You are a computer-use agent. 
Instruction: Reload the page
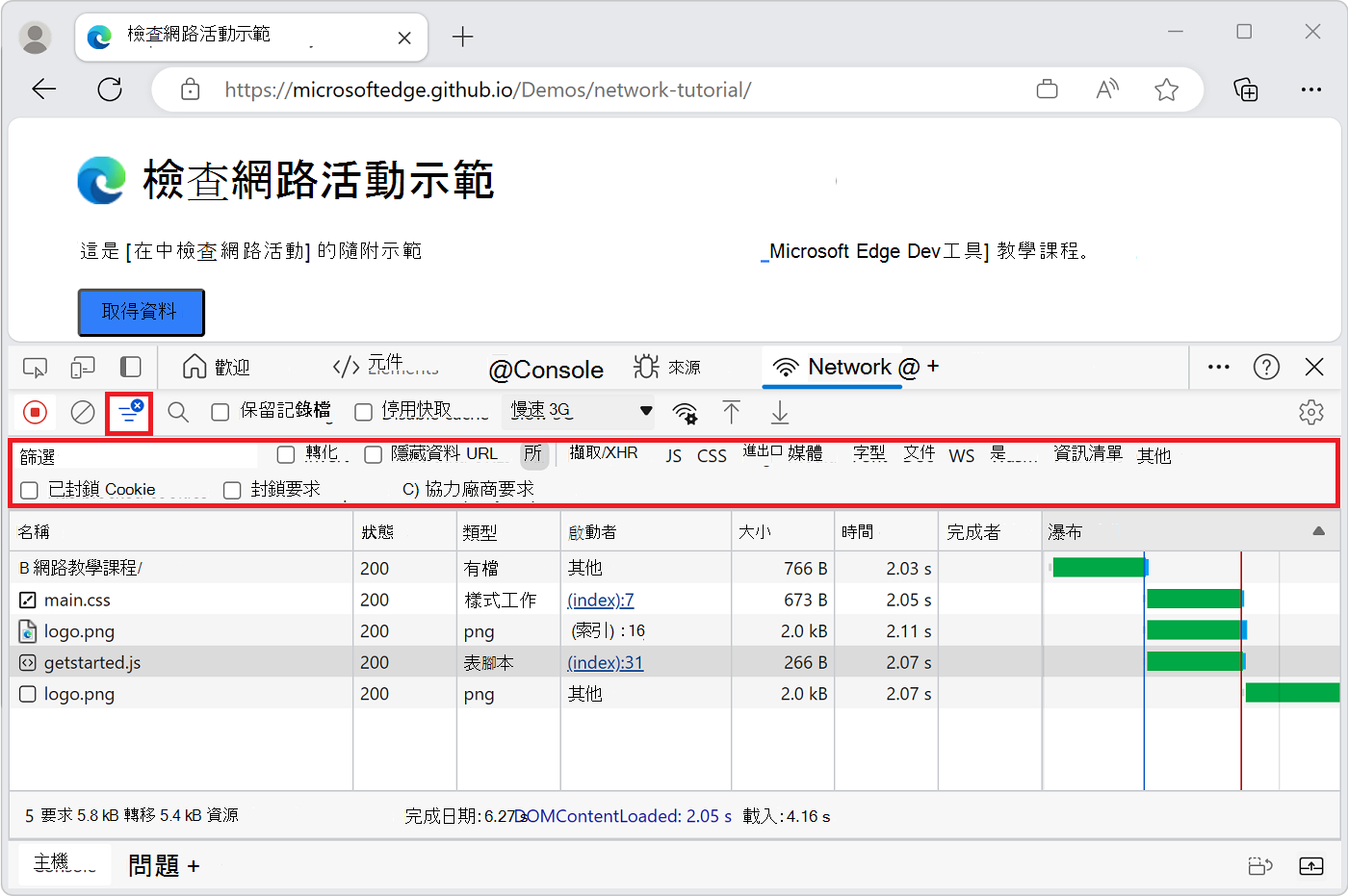[110, 90]
